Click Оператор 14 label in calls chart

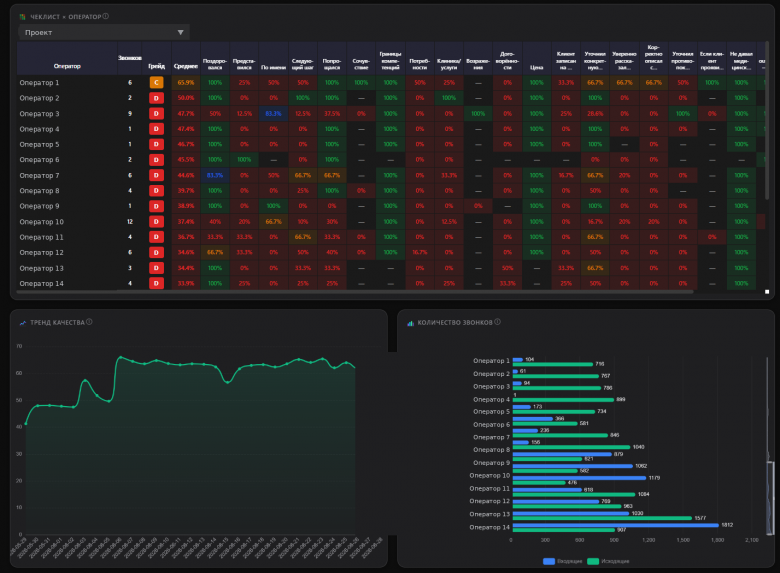click(489, 527)
